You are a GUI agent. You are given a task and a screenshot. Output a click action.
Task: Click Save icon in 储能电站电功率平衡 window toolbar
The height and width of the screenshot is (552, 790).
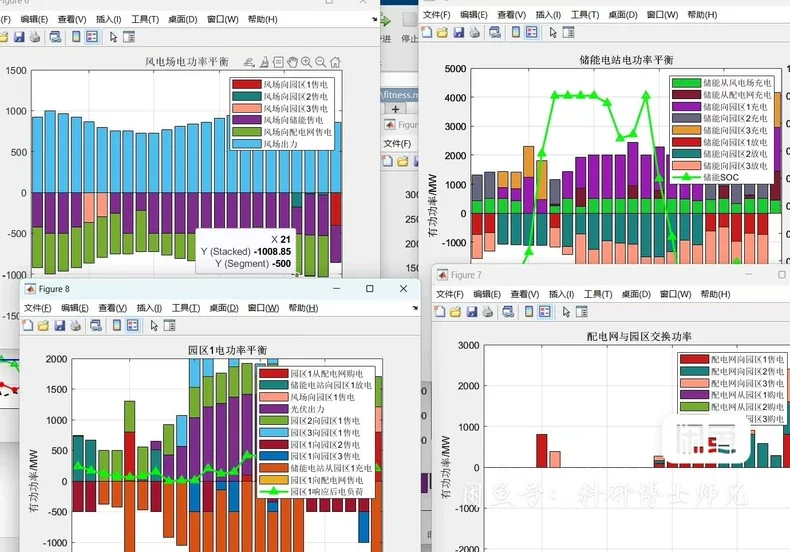[458, 32]
